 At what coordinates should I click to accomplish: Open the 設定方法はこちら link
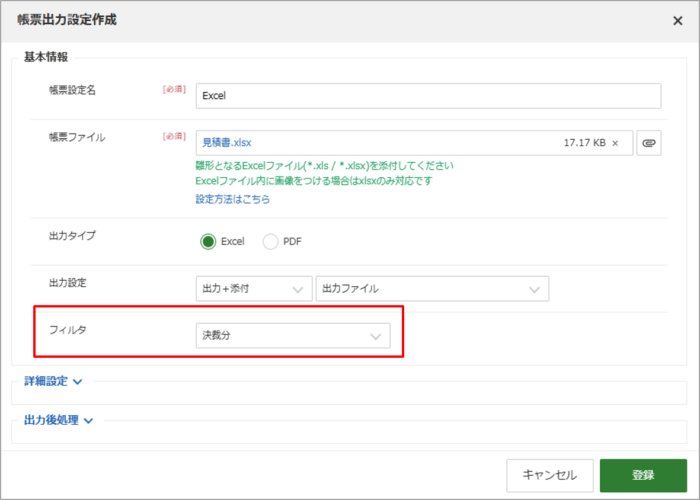233,199
